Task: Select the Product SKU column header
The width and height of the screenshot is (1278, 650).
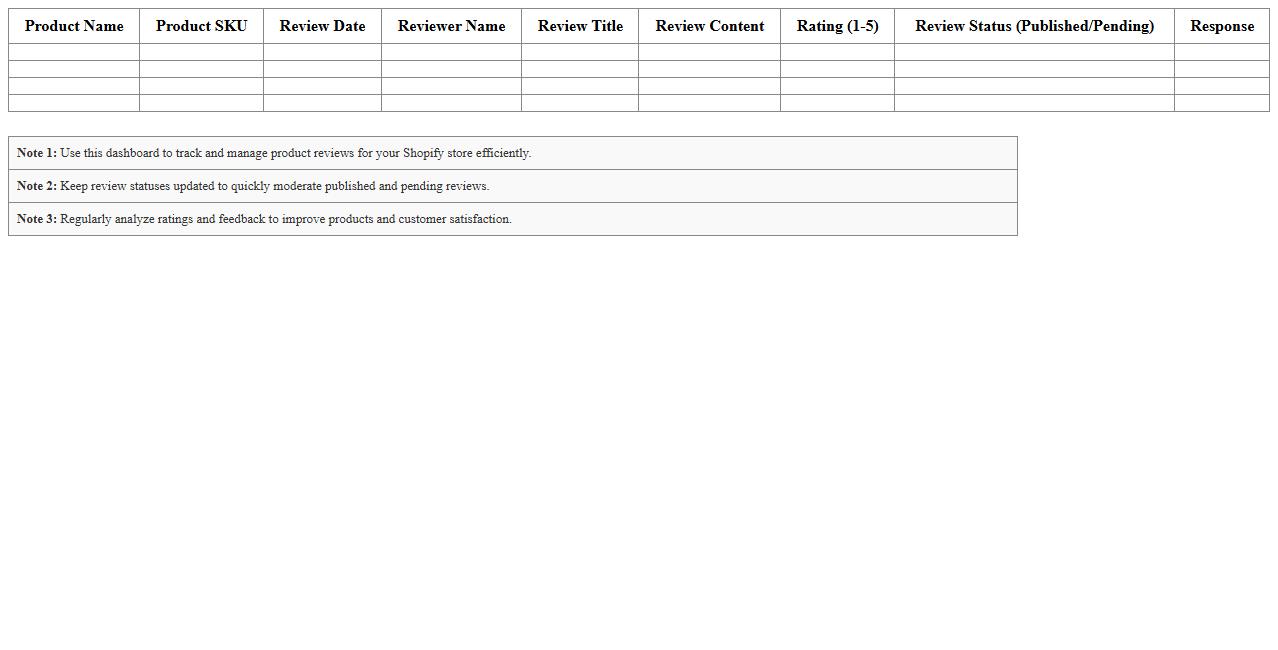Action: pyautogui.click(x=201, y=26)
